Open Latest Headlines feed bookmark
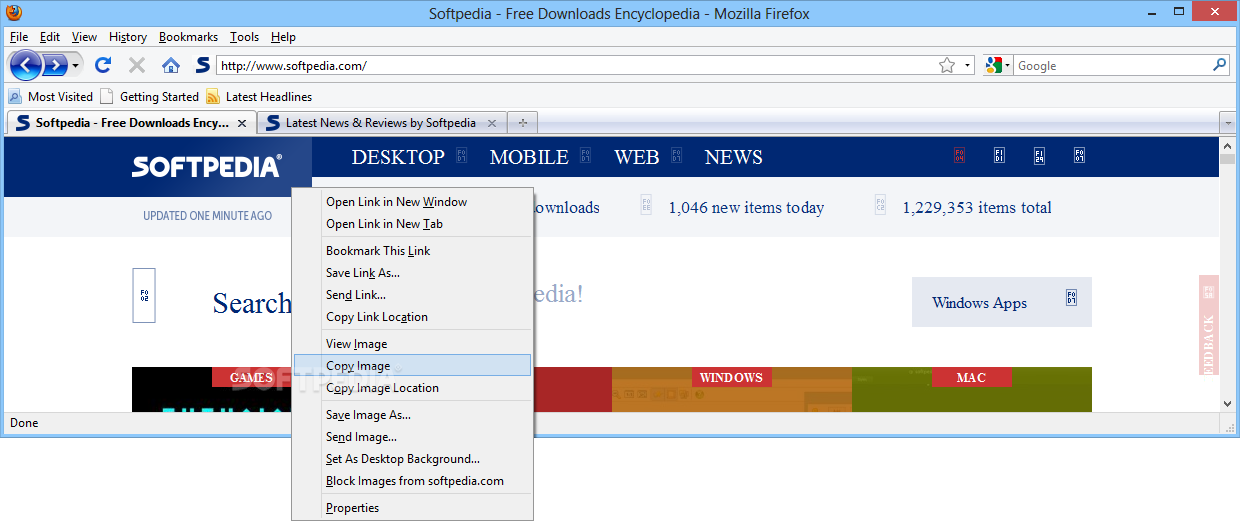 259,97
